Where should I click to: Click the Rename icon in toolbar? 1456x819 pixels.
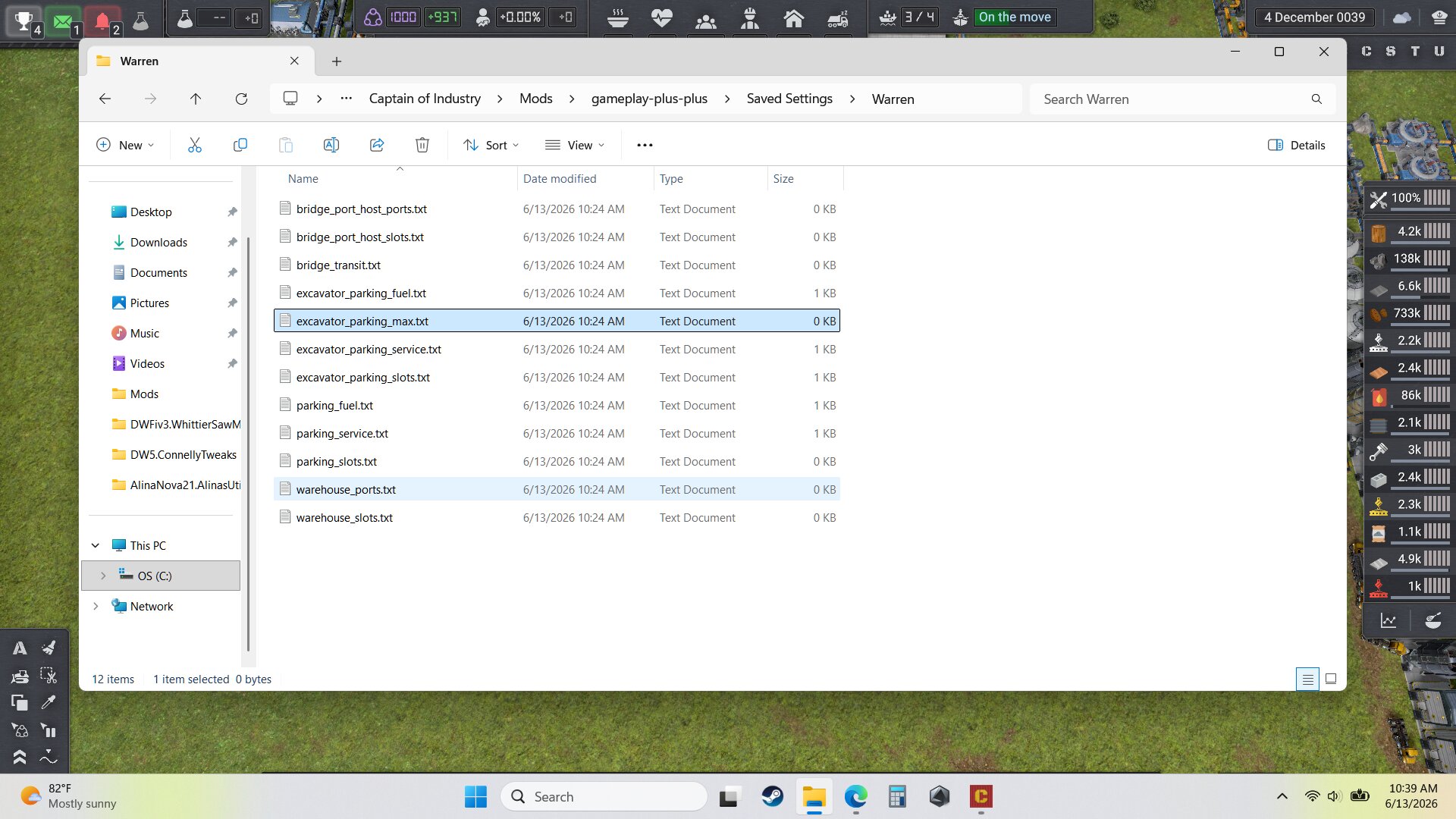coord(331,145)
